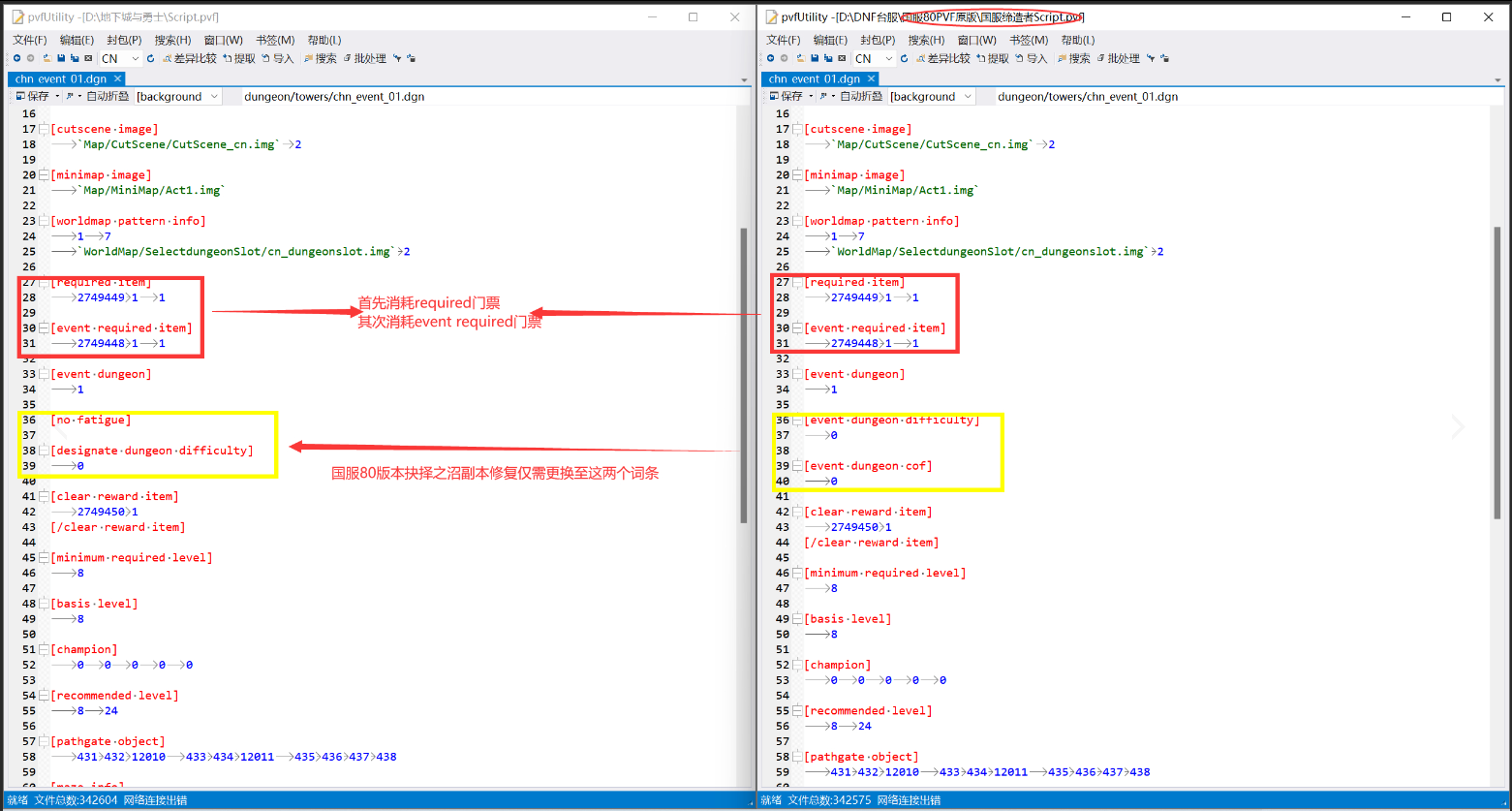Viewport: 1512px width, 811px height.
Task: Click the last toolbar icon after 批处理 in left window
Action: pyautogui.click(x=411, y=58)
